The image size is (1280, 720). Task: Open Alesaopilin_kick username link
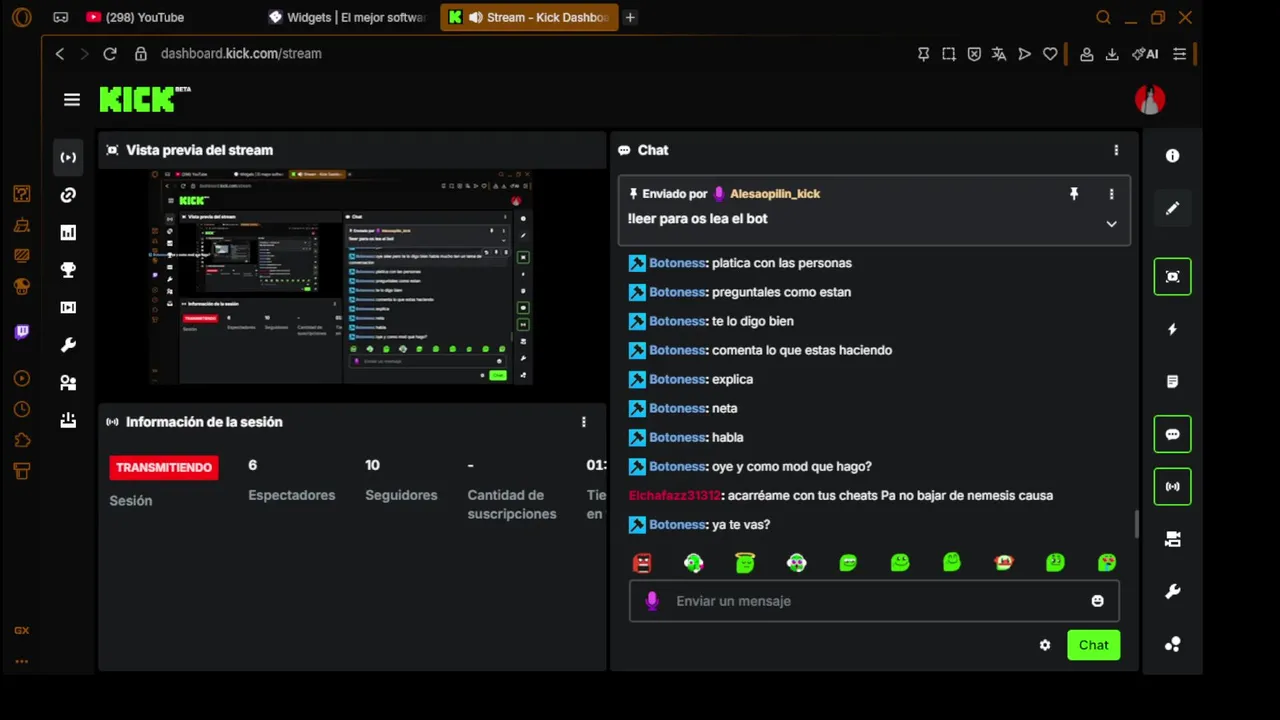tap(774, 194)
